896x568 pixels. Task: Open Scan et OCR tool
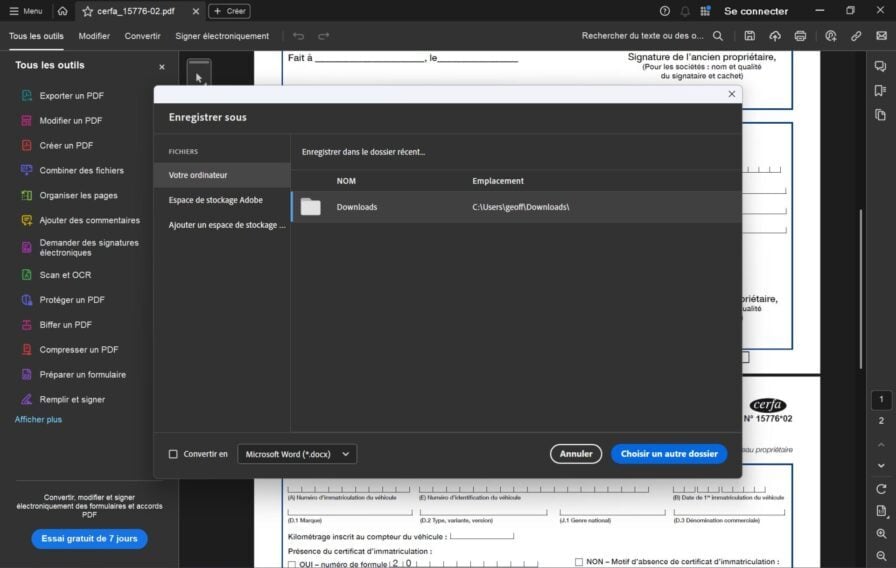65,275
